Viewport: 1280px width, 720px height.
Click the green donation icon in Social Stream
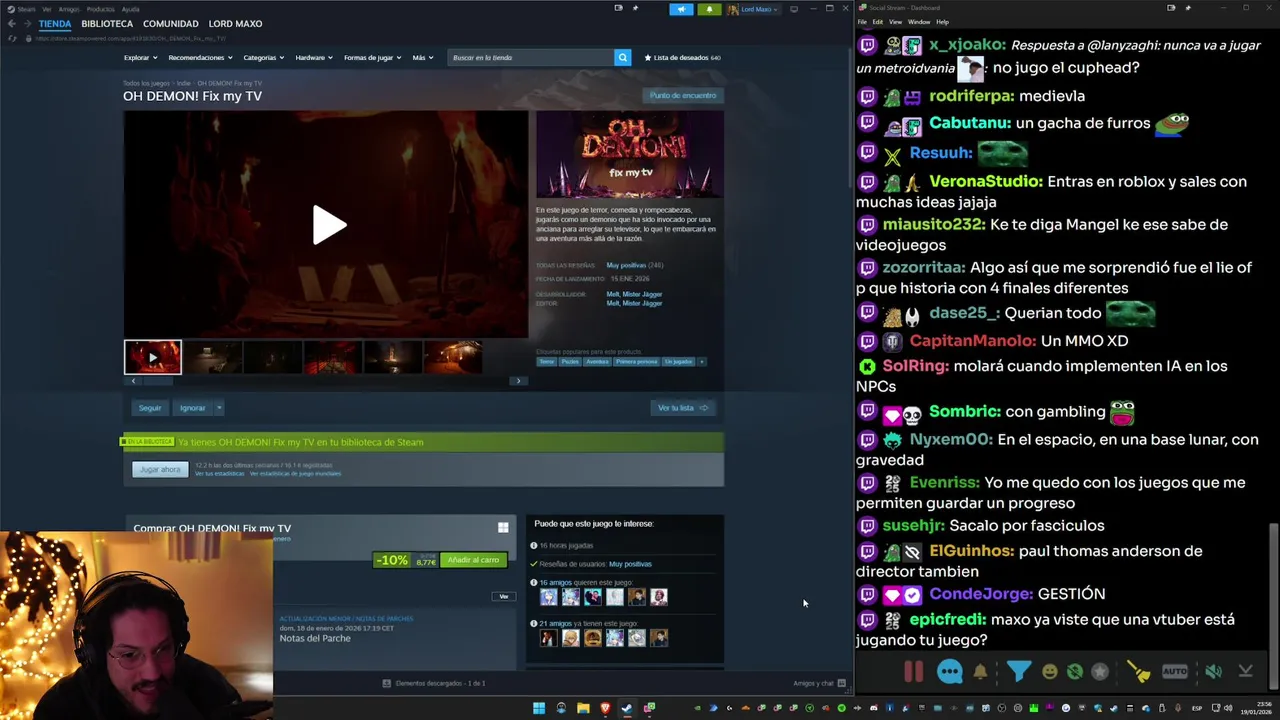click(1074, 672)
